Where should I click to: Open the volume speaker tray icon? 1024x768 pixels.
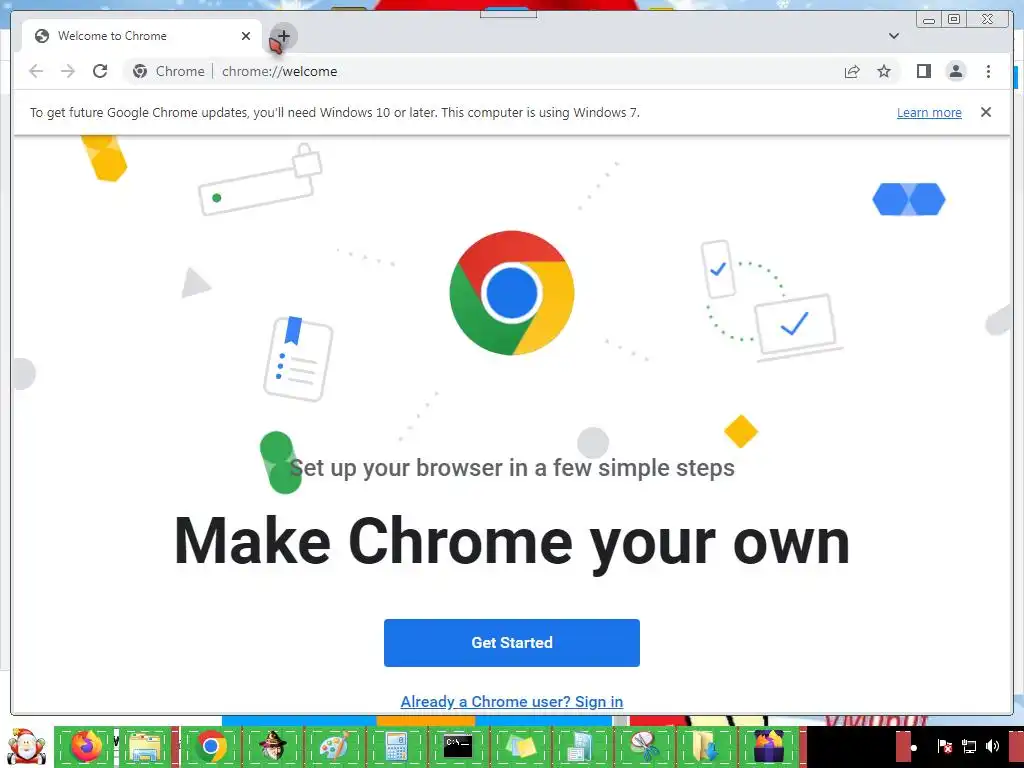click(x=993, y=746)
